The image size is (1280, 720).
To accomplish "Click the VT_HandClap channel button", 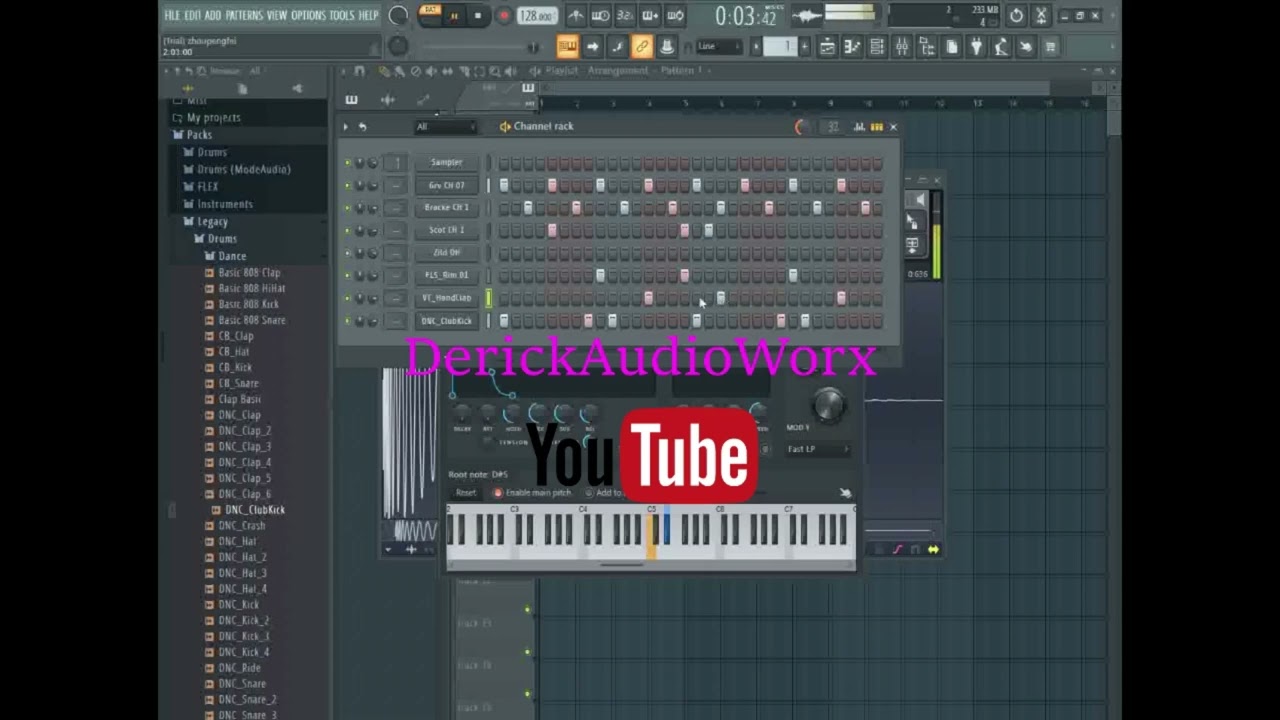I will coord(446,298).
